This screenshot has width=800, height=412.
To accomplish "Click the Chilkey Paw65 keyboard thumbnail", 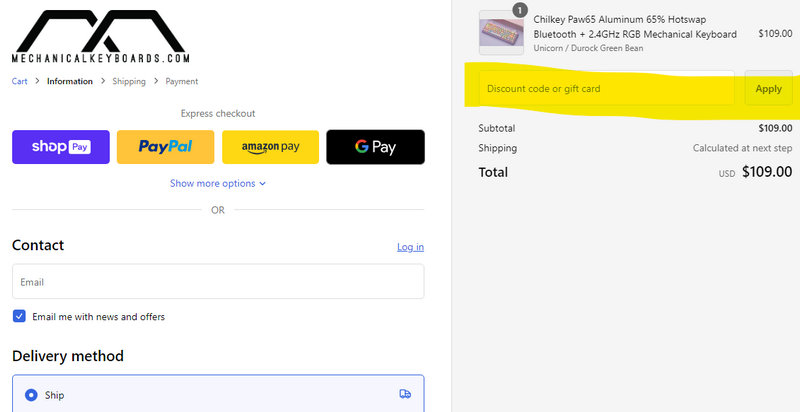I will (x=502, y=33).
